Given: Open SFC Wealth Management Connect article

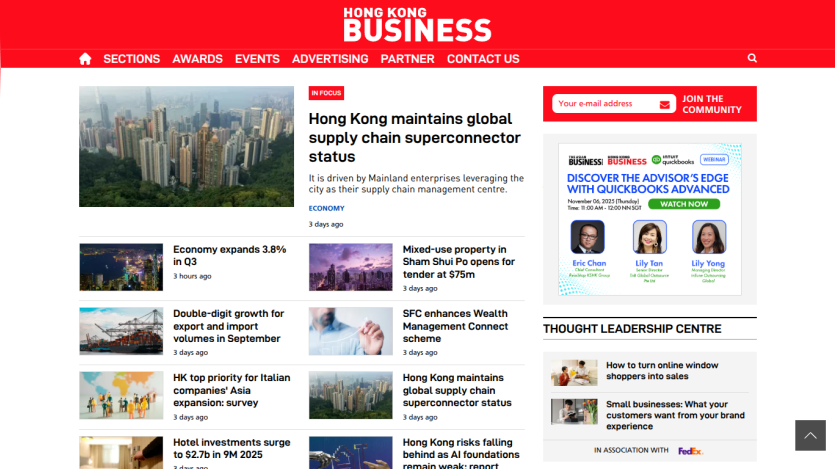Looking at the screenshot, I should tap(455, 326).
